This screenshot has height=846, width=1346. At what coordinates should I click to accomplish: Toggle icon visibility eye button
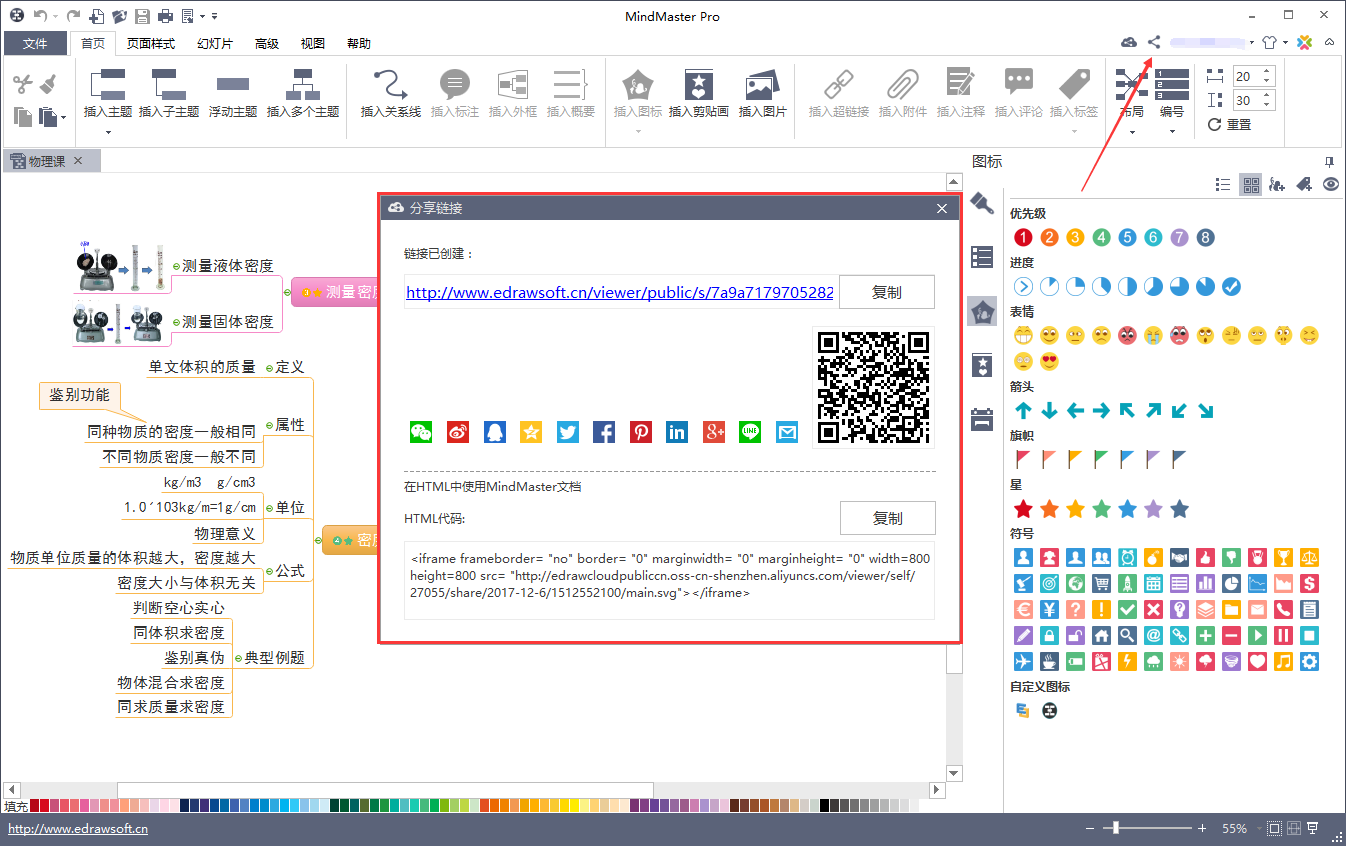click(x=1330, y=184)
